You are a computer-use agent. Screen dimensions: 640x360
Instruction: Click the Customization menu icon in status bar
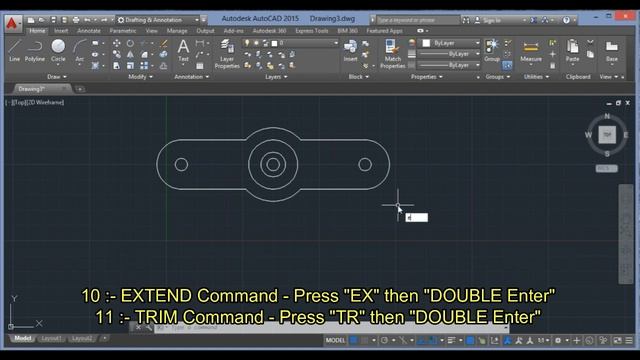[x=629, y=340]
